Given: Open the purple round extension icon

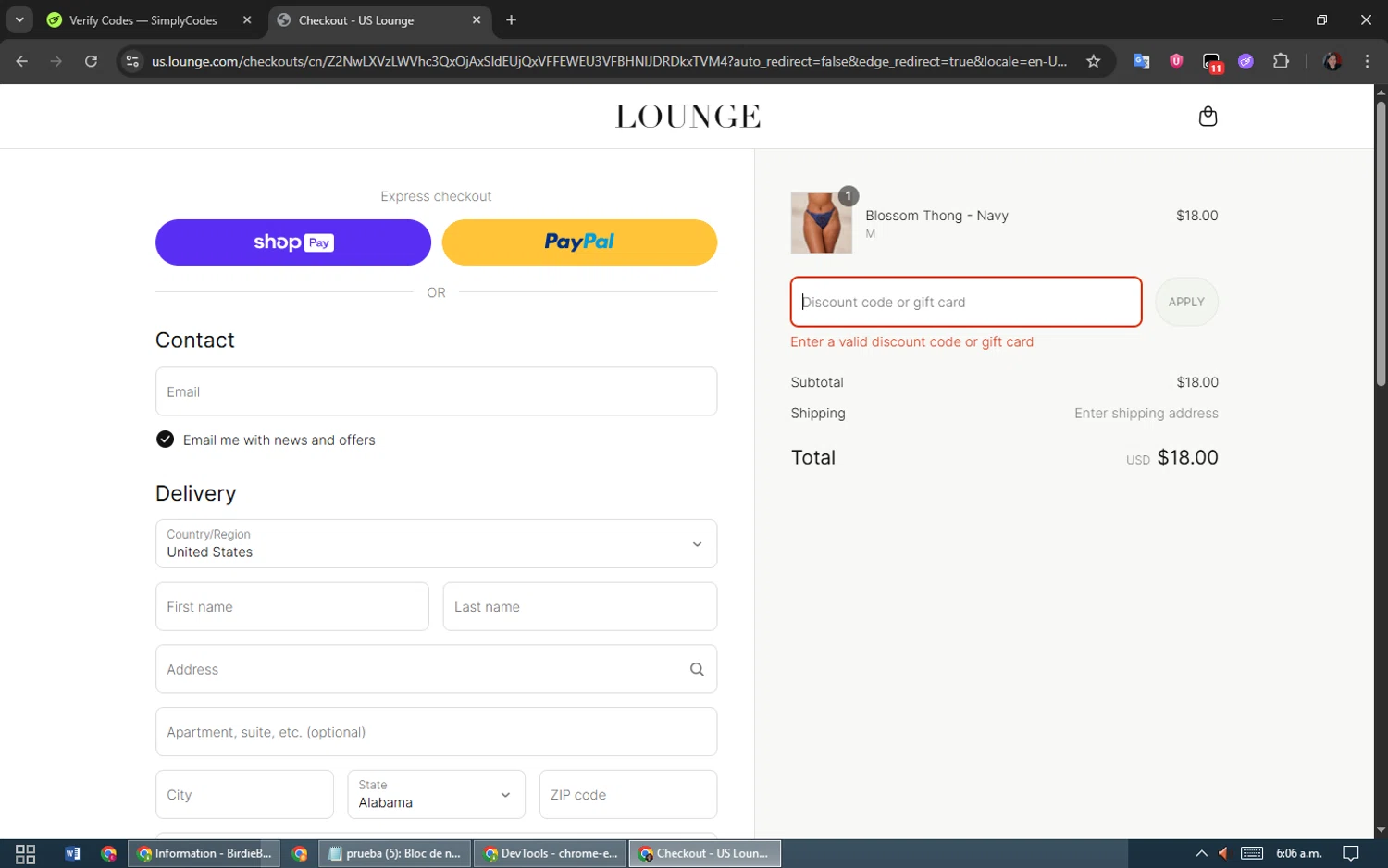Looking at the screenshot, I should coord(1246,61).
